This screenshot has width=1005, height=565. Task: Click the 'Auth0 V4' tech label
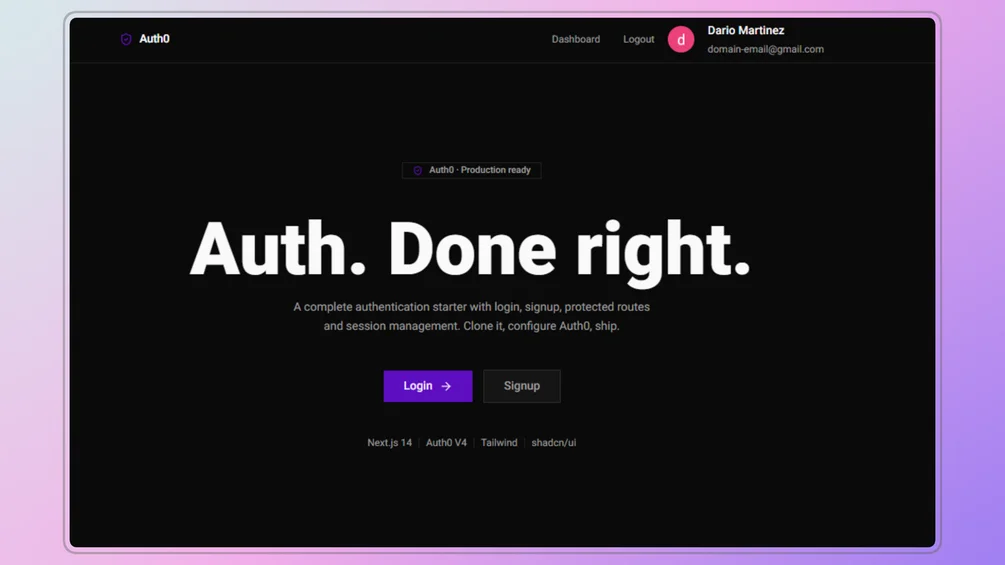pos(446,443)
